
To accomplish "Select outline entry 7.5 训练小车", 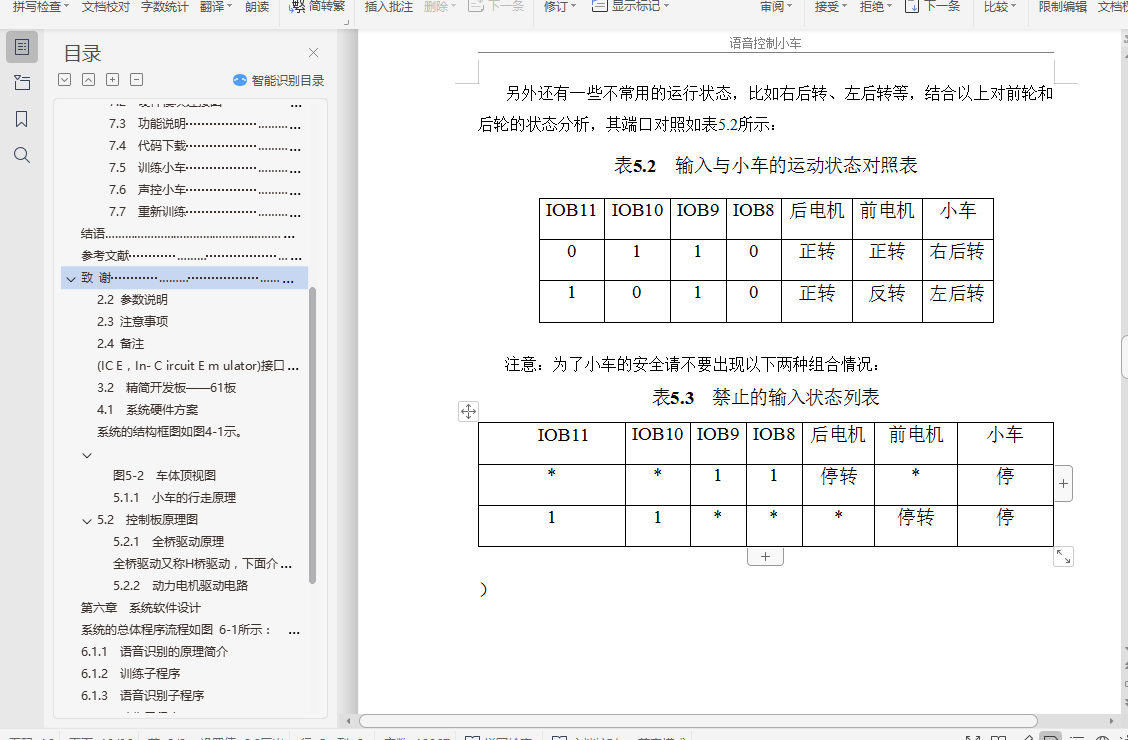I will pyautogui.click(x=205, y=168).
